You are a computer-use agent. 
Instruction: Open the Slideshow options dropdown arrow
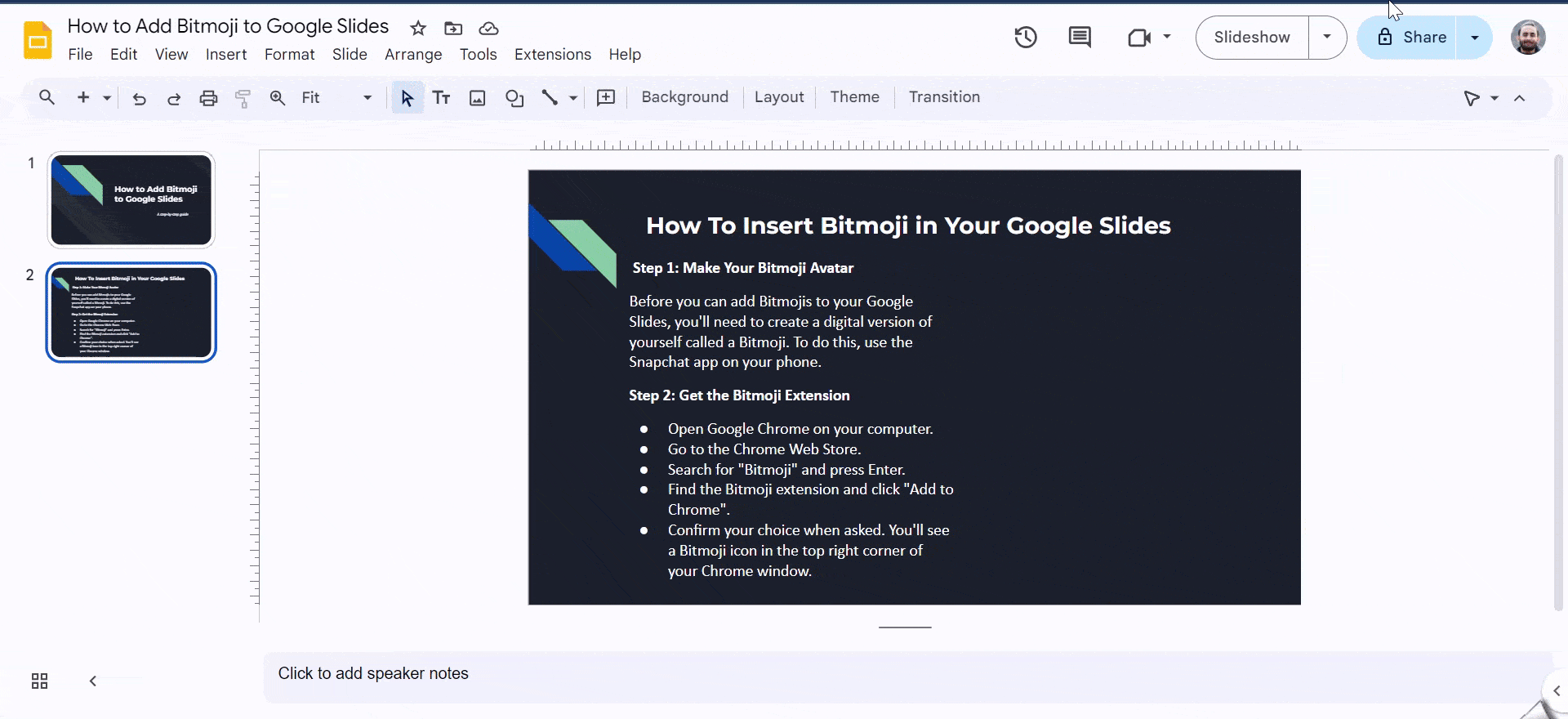[1327, 38]
